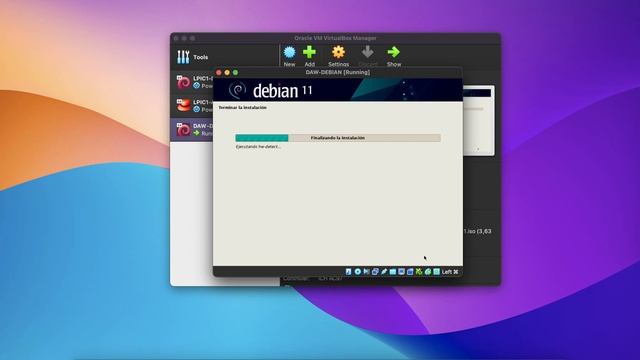The height and width of the screenshot is (360, 640).
Task: Click the audio indicator in VM status bar
Action: click(x=367, y=271)
